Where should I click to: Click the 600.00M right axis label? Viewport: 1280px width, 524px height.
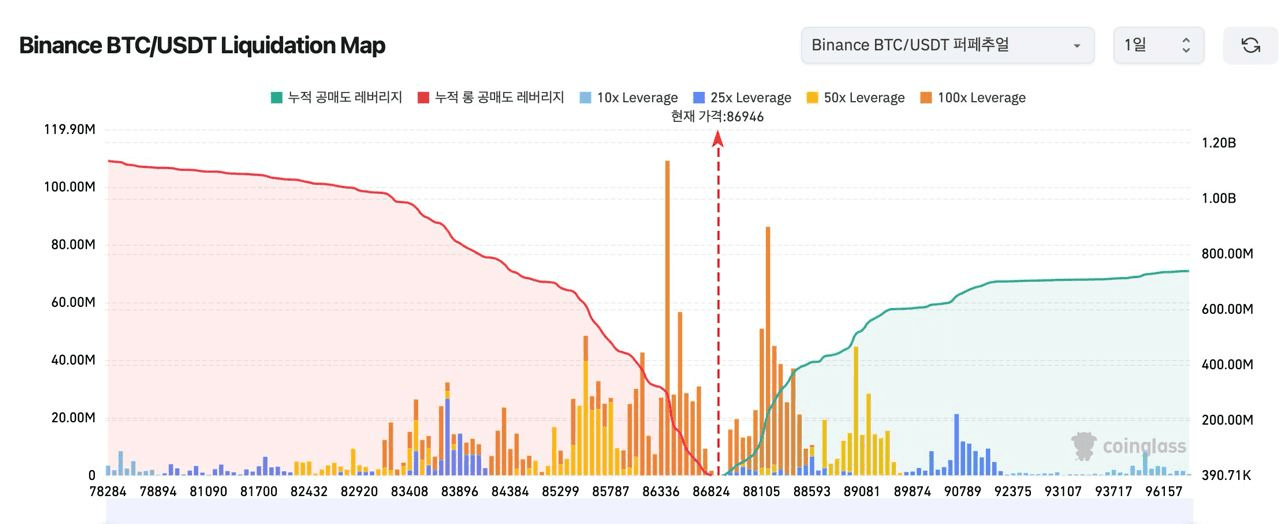(1226, 309)
